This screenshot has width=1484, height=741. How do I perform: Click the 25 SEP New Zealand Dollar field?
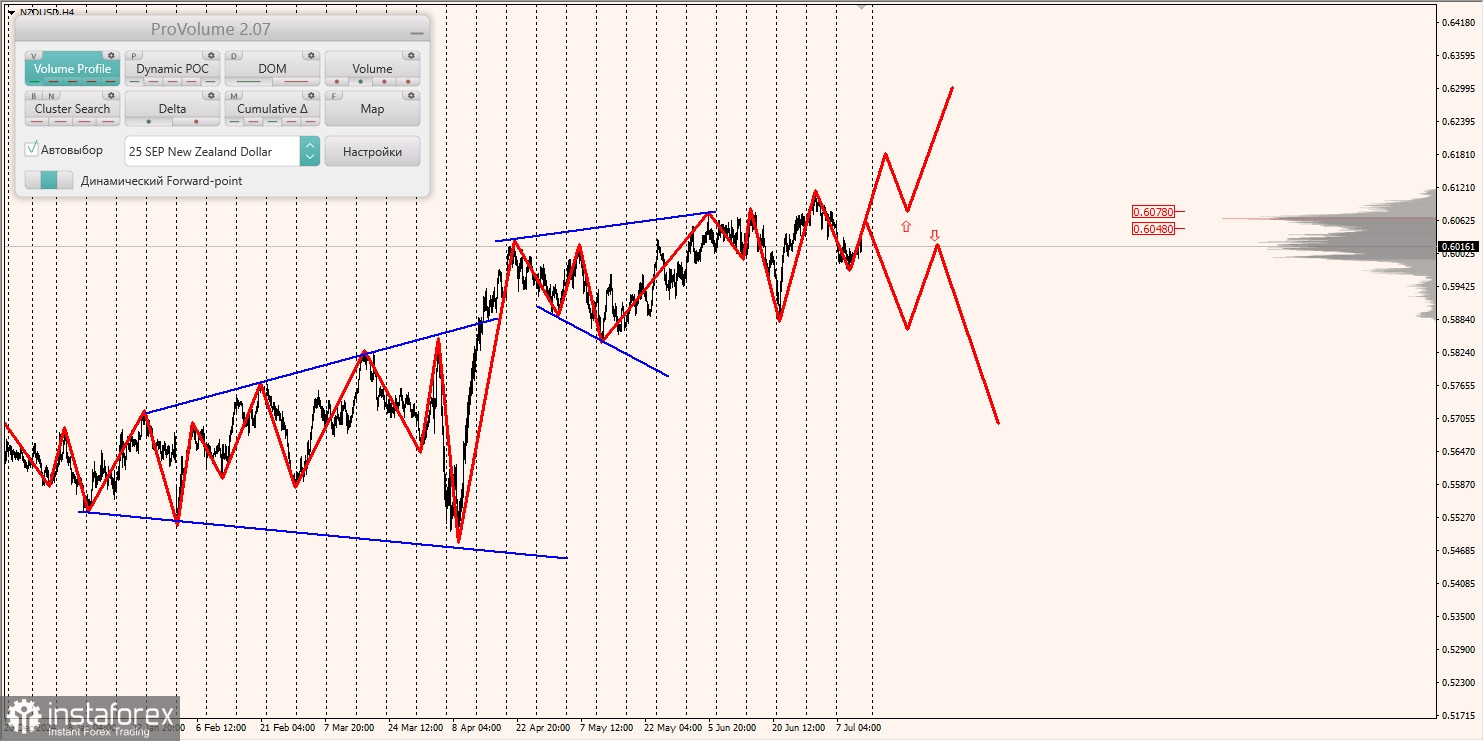tap(212, 151)
